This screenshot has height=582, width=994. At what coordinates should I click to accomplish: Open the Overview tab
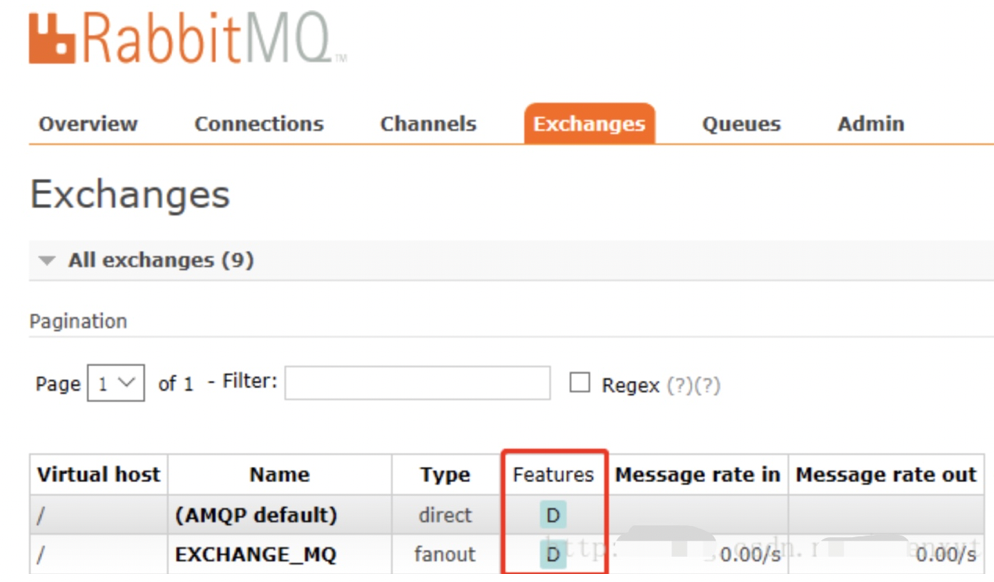tap(88, 124)
